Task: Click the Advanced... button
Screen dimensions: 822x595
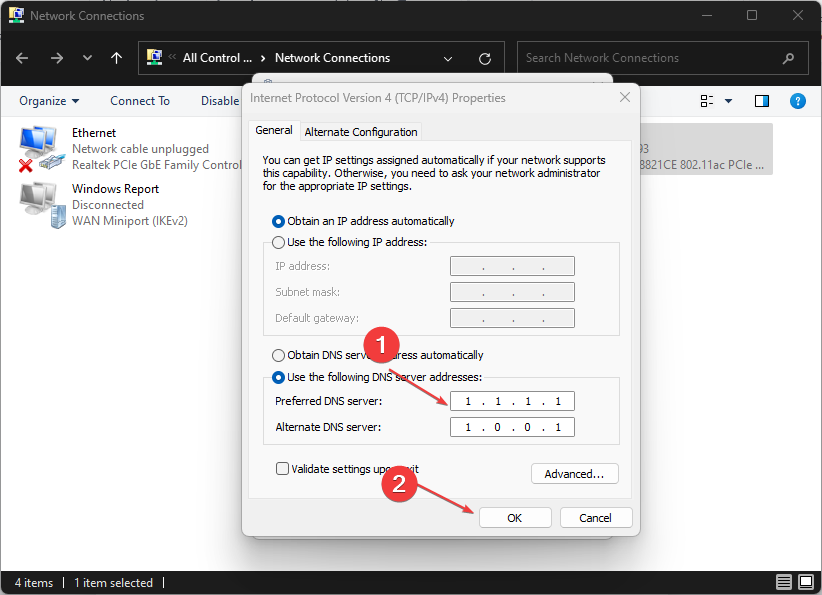Action: 574,474
